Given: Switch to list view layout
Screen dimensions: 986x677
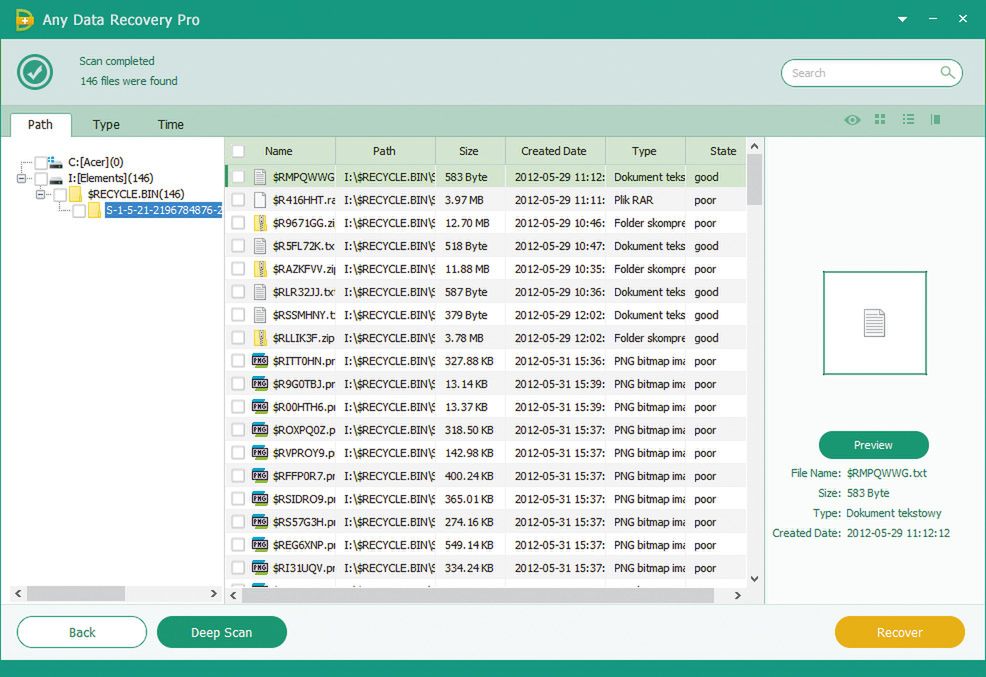Looking at the screenshot, I should click(x=908, y=120).
